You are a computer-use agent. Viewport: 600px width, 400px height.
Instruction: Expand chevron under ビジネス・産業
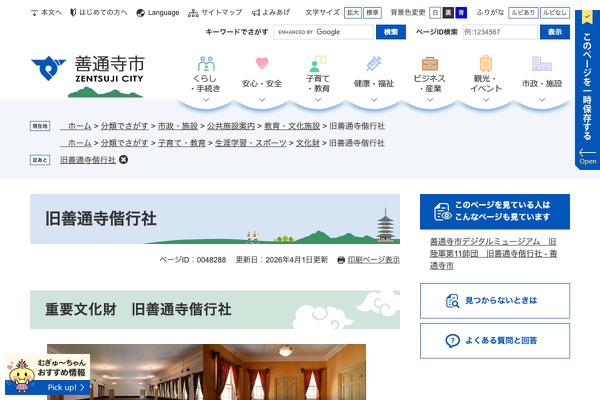click(430, 100)
